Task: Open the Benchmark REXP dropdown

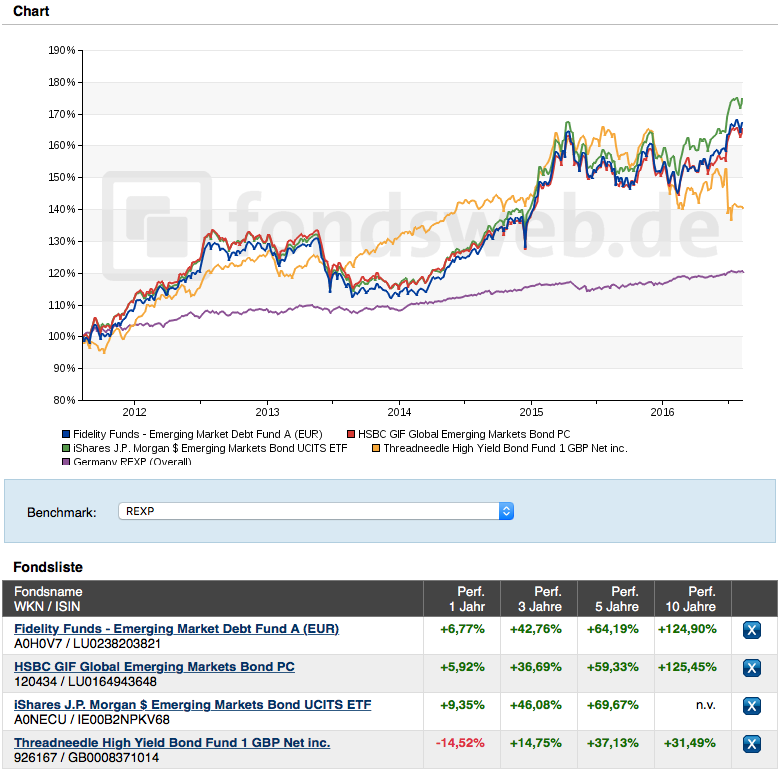Action: point(317,511)
